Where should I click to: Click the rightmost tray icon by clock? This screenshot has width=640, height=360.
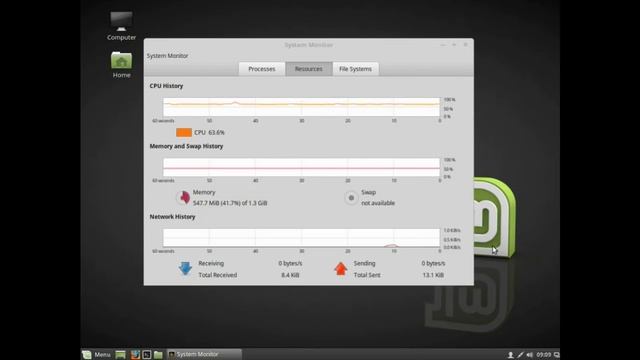click(x=556, y=355)
